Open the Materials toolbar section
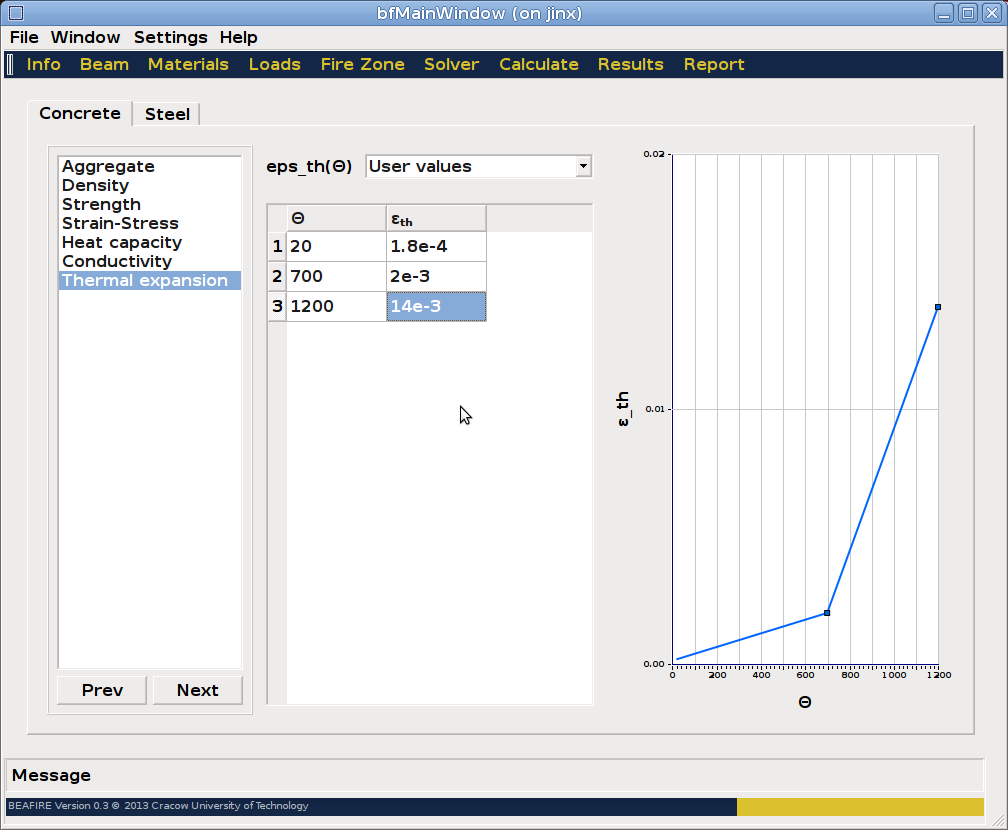Image resolution: width=1008 pixels, height=830 pixels. (188, 64)
